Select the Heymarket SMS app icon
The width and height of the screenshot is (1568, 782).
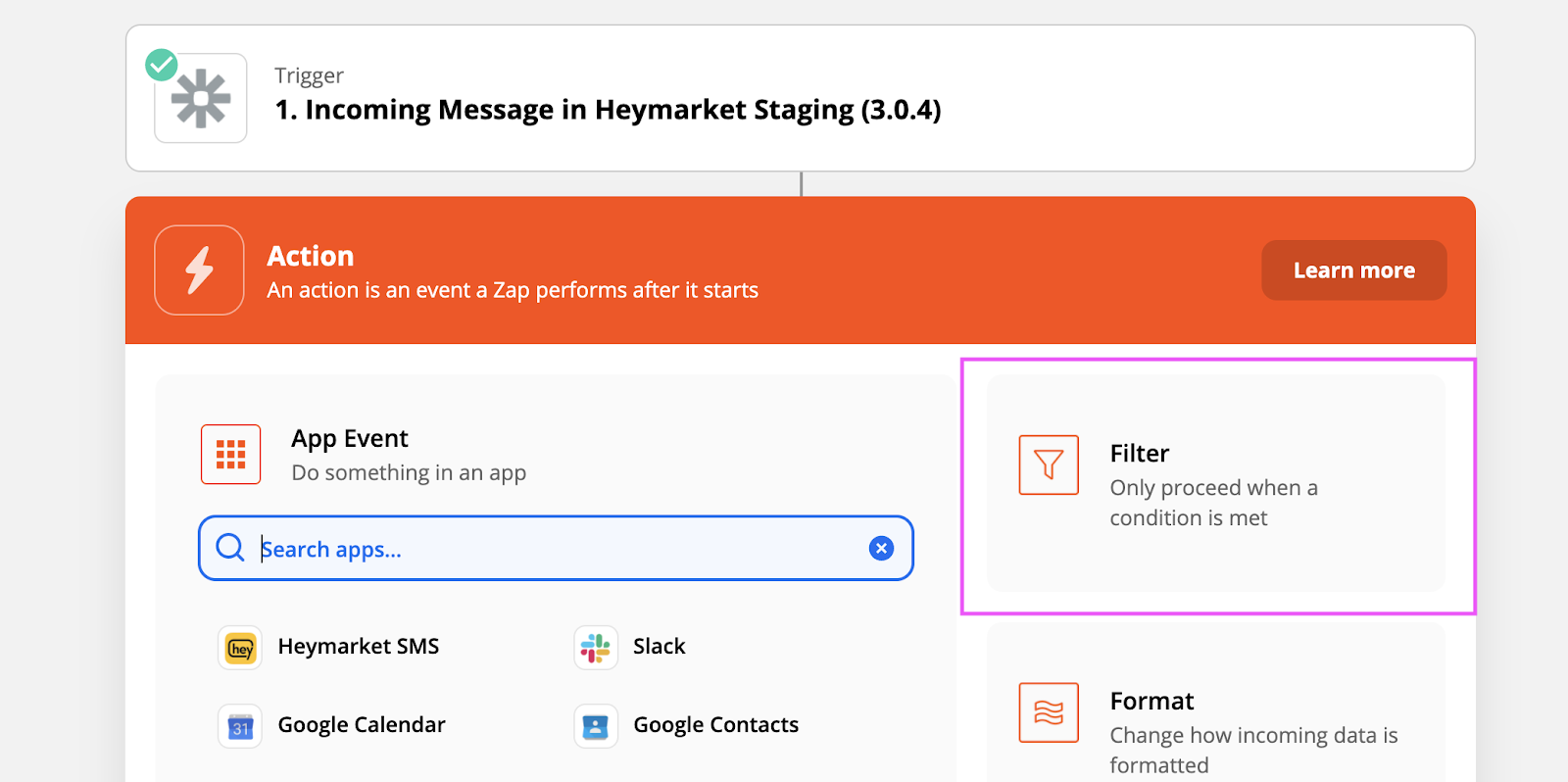pyautogui.click(x=240, y=648)
